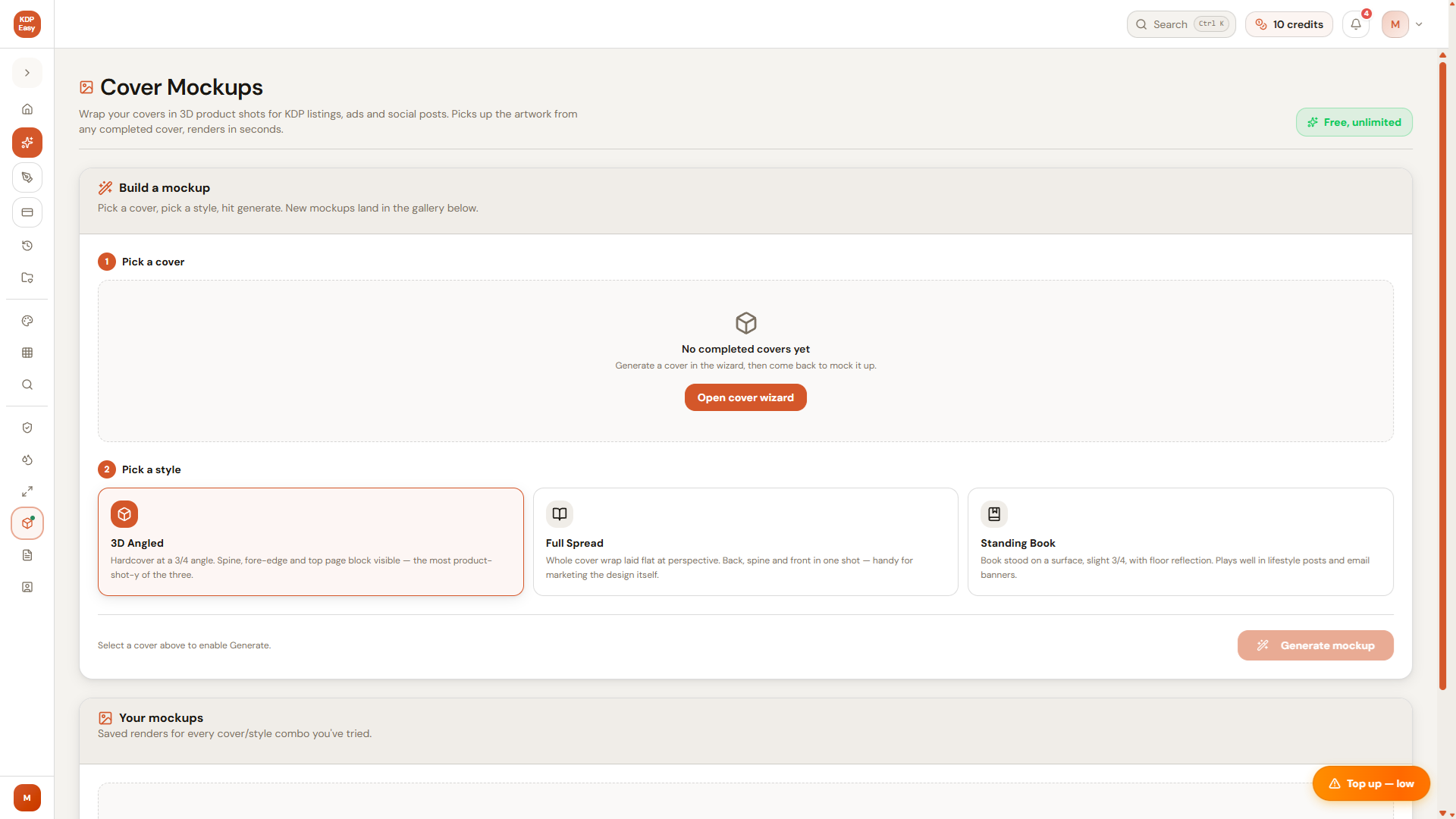The image size is (1456, 819).
Task: Click the M avatar at sidebar bottom
Action: (x=27, y=798)
